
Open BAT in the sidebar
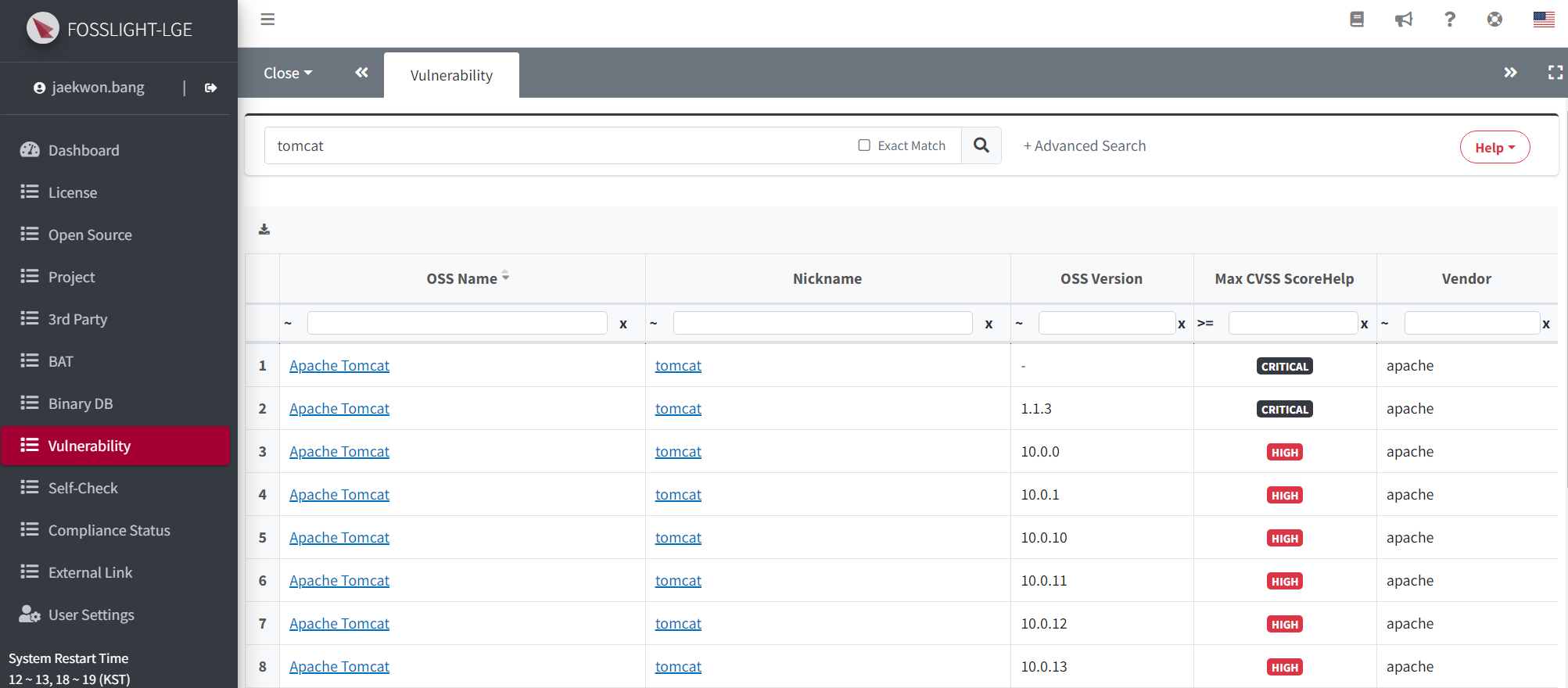116,361
